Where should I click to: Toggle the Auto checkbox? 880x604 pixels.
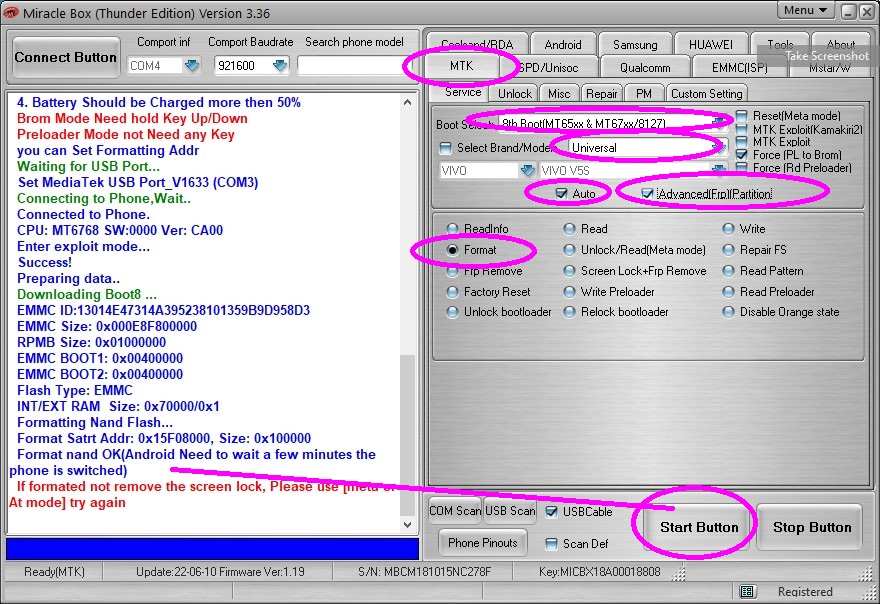click(x=561, y=194)
